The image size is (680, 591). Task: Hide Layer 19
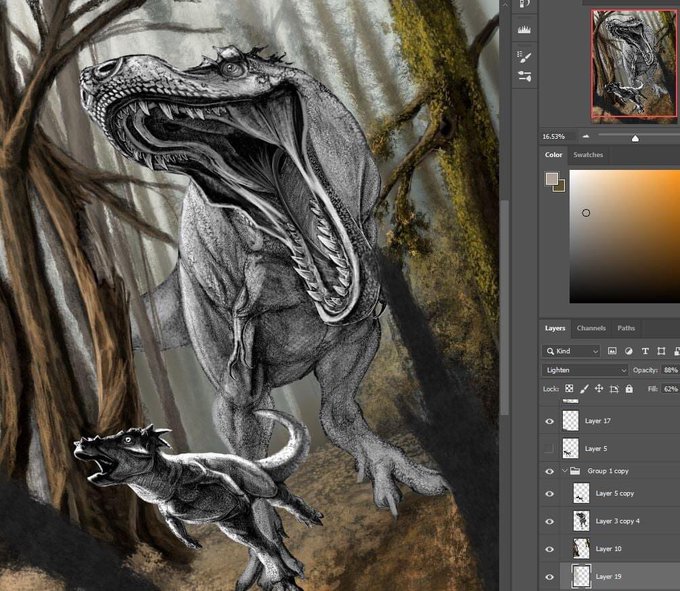tap(549, 577)
